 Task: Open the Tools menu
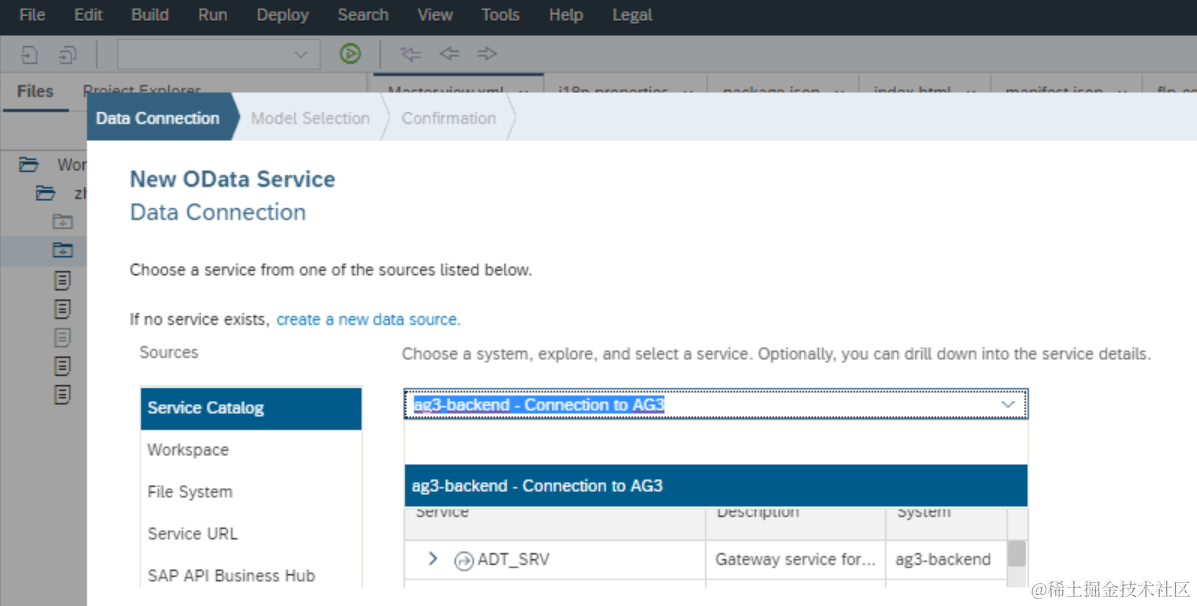(x=500, y=15)
